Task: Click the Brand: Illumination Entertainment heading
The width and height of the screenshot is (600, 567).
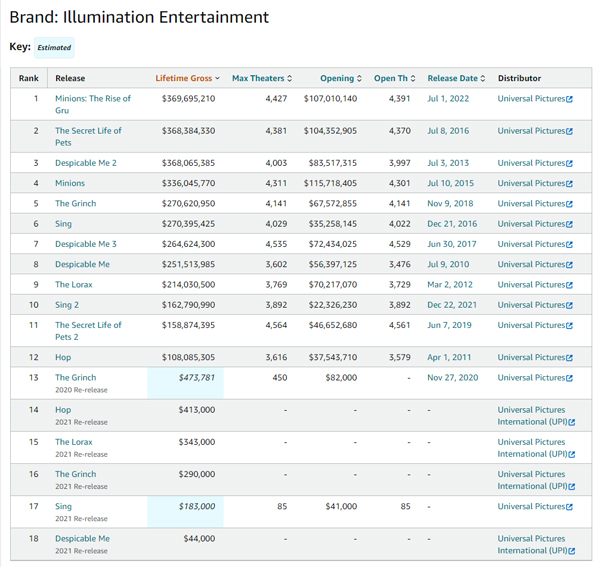Action: point(139,17)
